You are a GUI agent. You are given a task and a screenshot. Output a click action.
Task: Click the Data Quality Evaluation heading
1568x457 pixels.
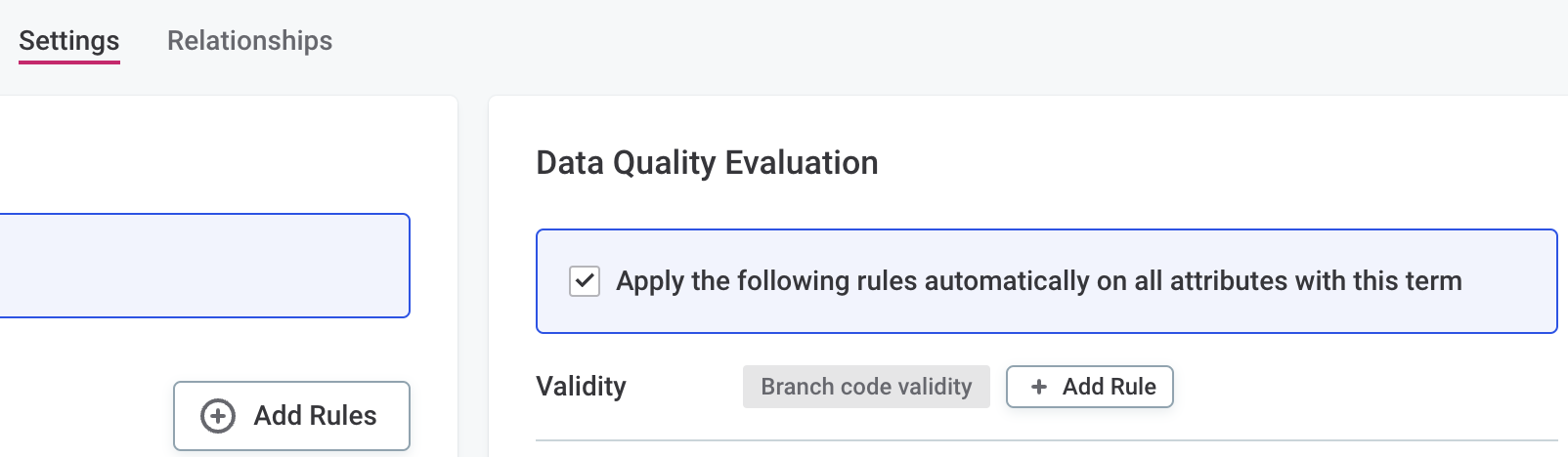coord(707,162)
